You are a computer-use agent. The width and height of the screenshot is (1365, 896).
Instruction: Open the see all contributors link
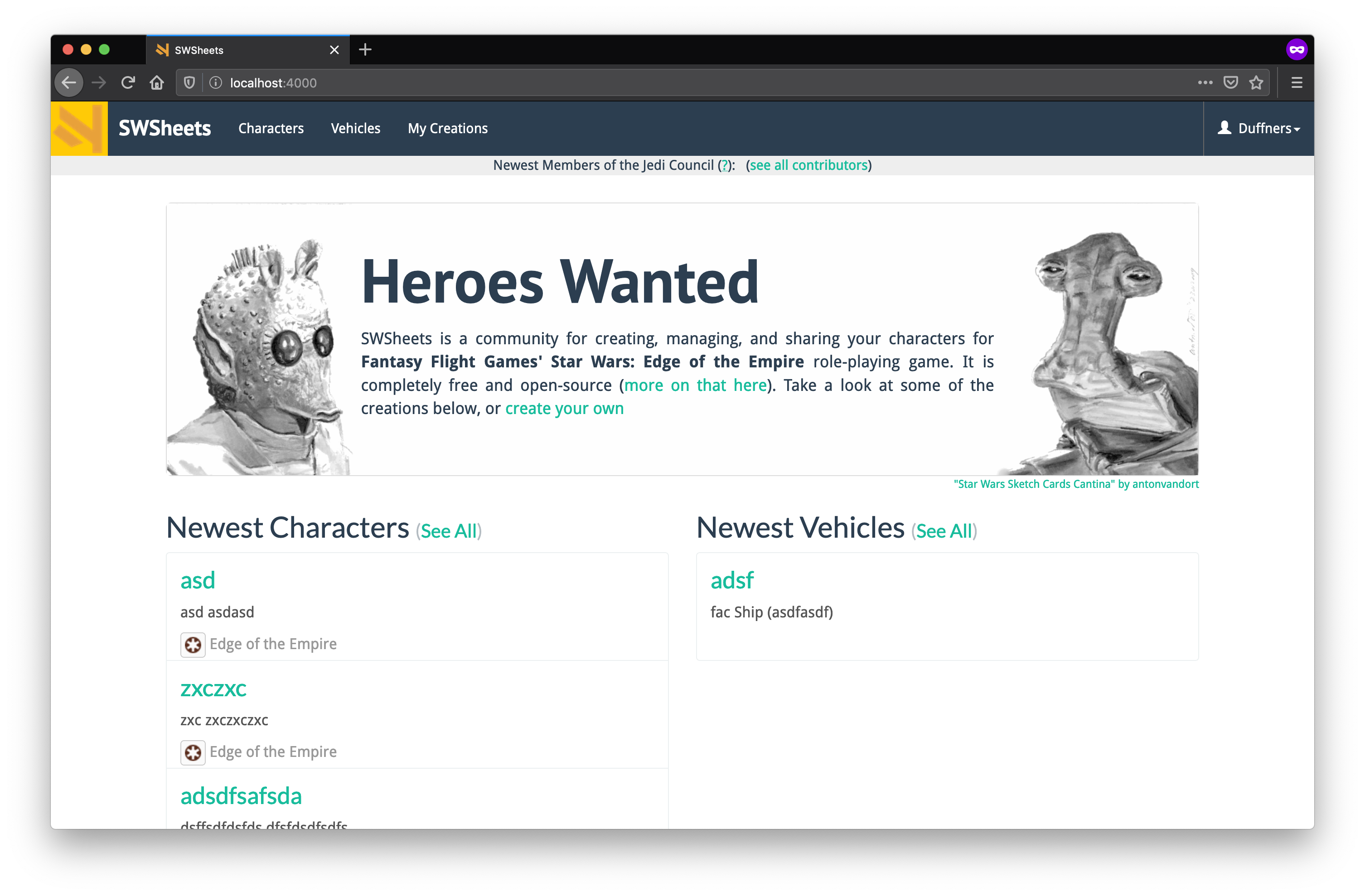[808, 165]
